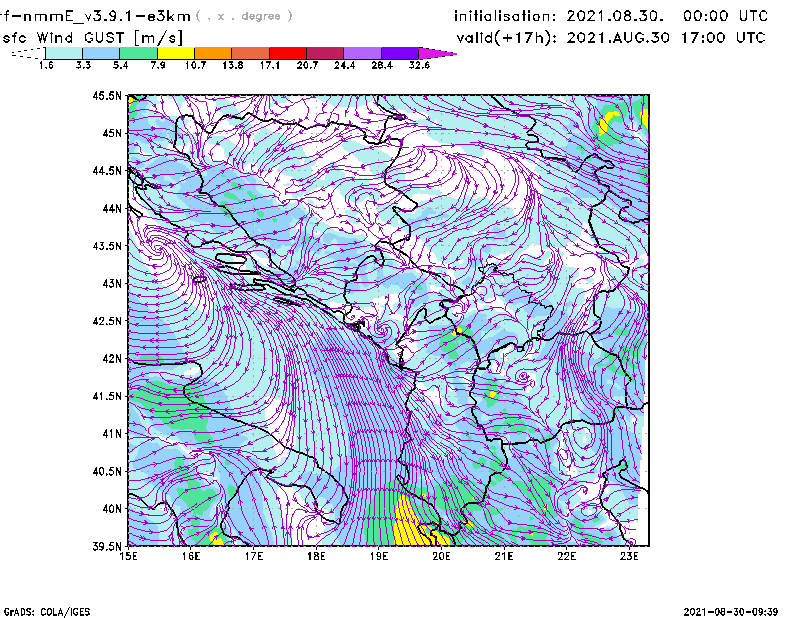Click the yellow legend swatch

pyautogui.click(x=176, y=53)
